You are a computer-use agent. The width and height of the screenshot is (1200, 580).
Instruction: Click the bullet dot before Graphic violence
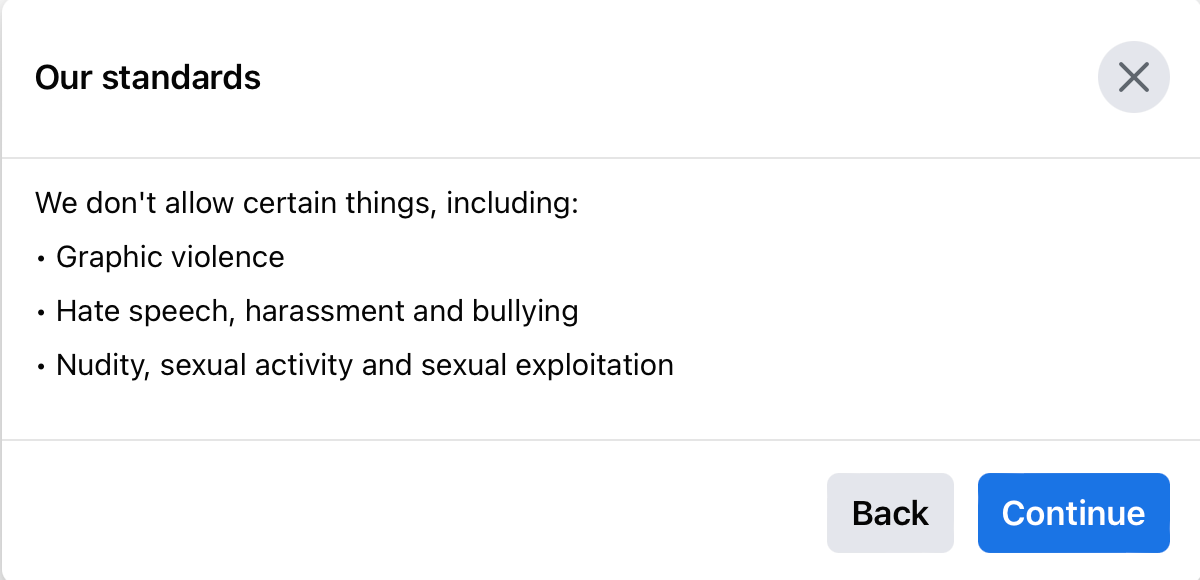pyautogui.click(x=41, y=259)
